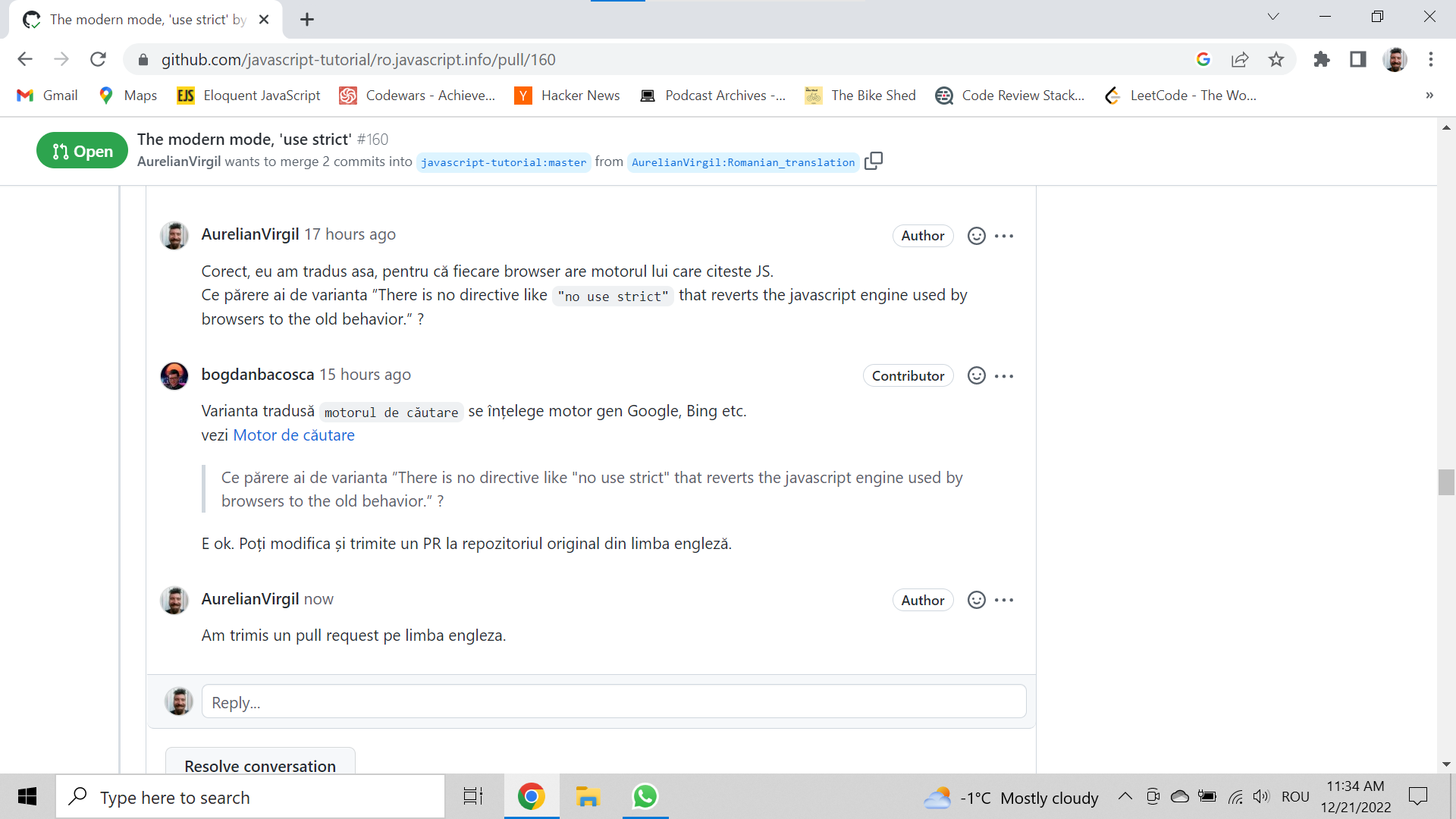Expand hidden bookmarks overflow chevron
The image size is (1456, 819).
pyautogui.click(x=1429, y=96)
